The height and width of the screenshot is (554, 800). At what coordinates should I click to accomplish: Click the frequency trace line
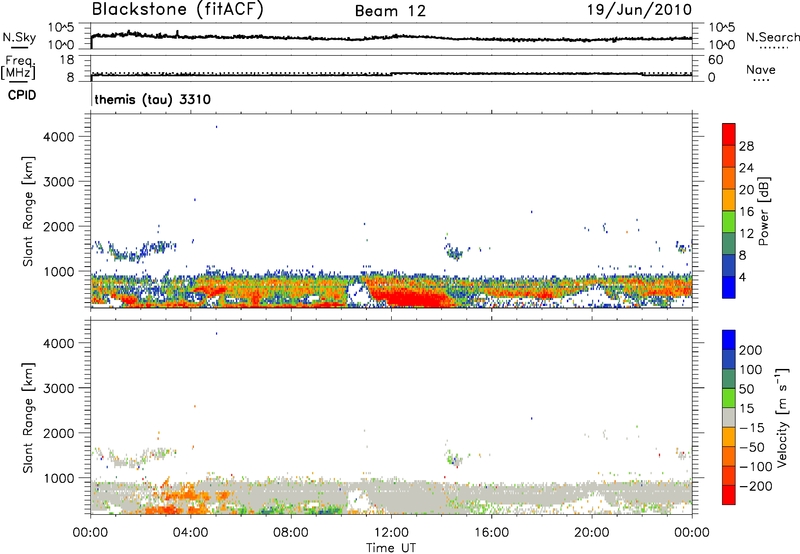pyautogui.click(x=391, y=74)
